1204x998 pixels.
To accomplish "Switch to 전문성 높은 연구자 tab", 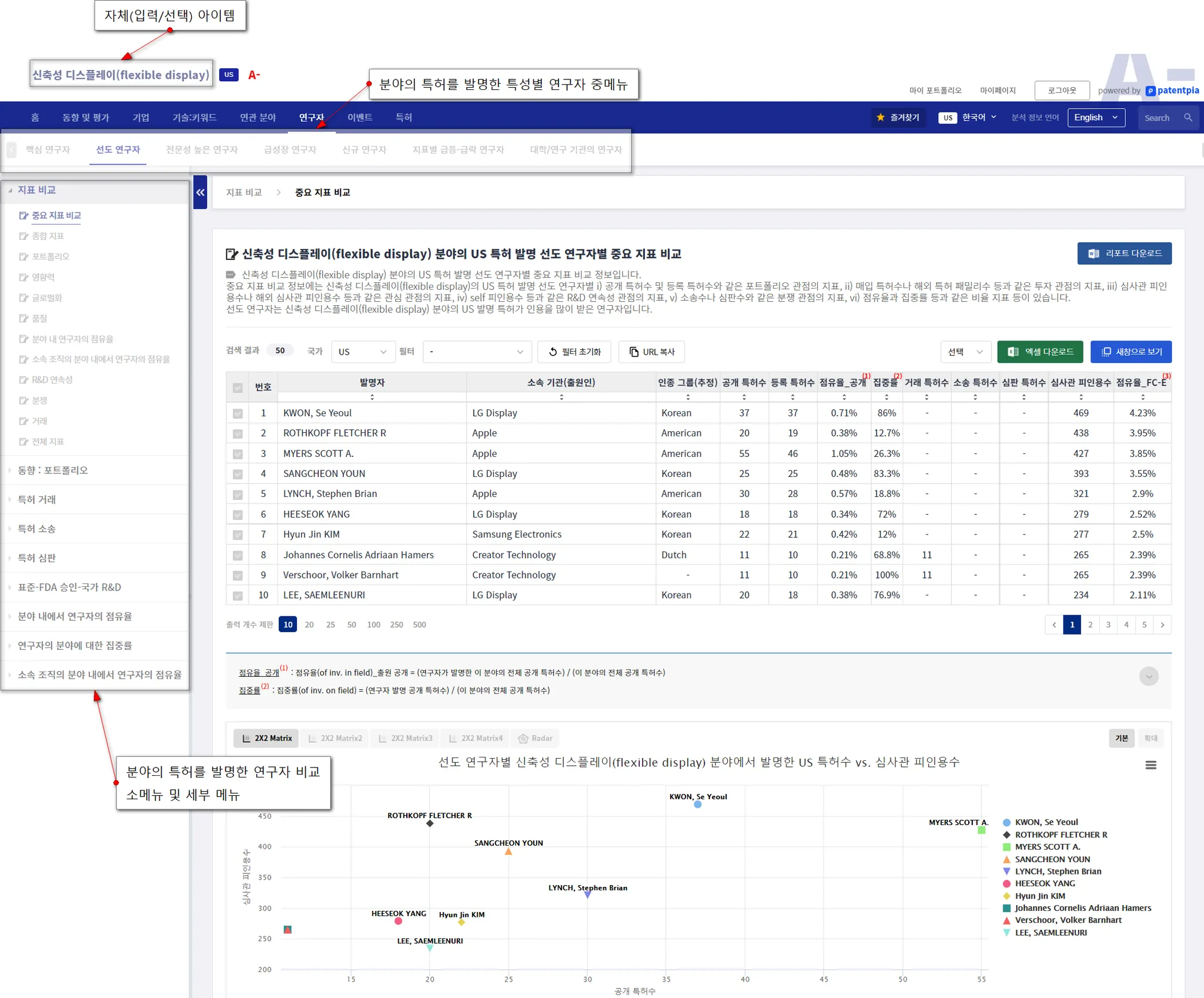I will tap(202, 150).
